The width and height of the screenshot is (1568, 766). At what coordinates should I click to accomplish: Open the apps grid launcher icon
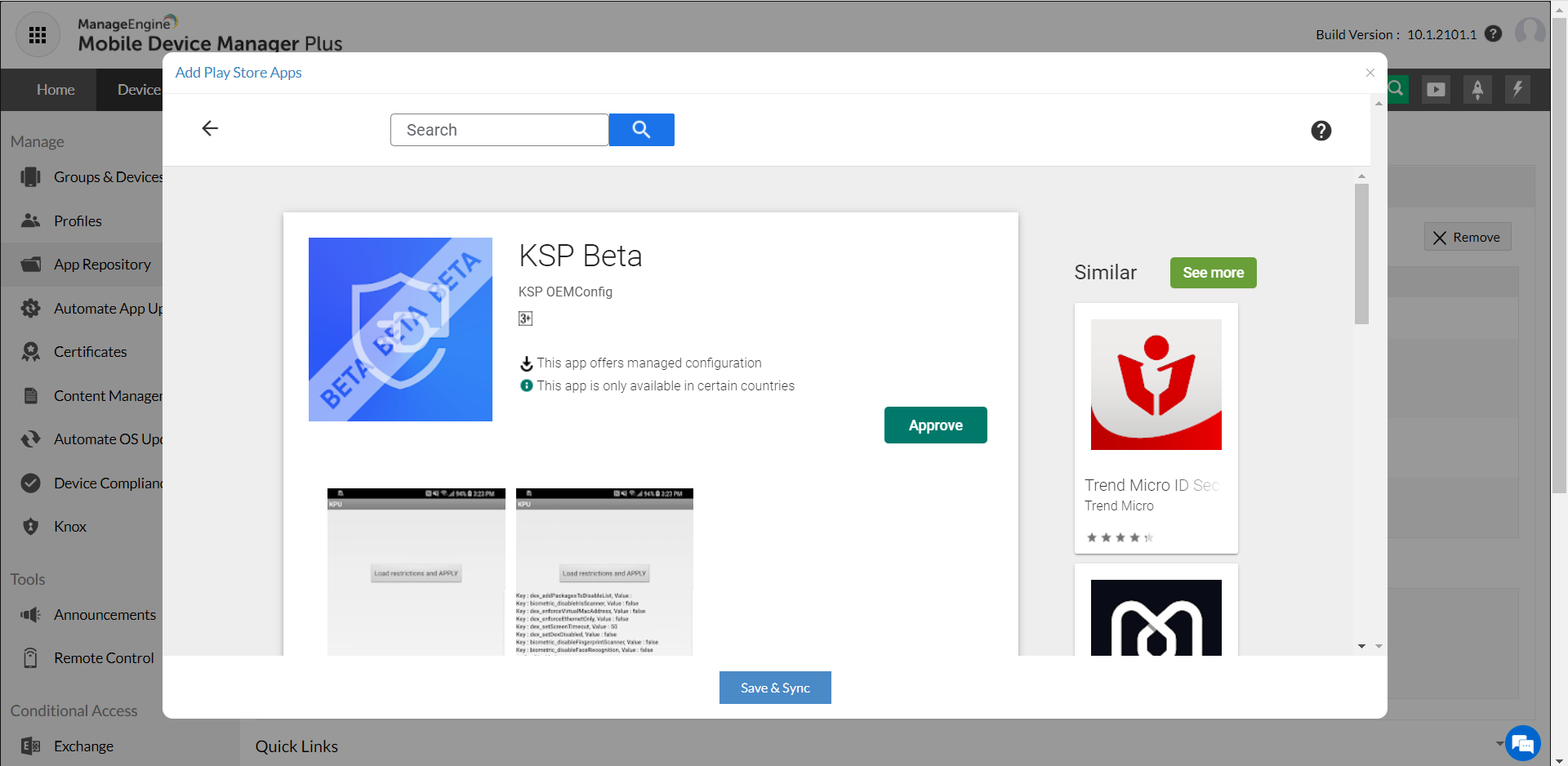click(38, 35)
